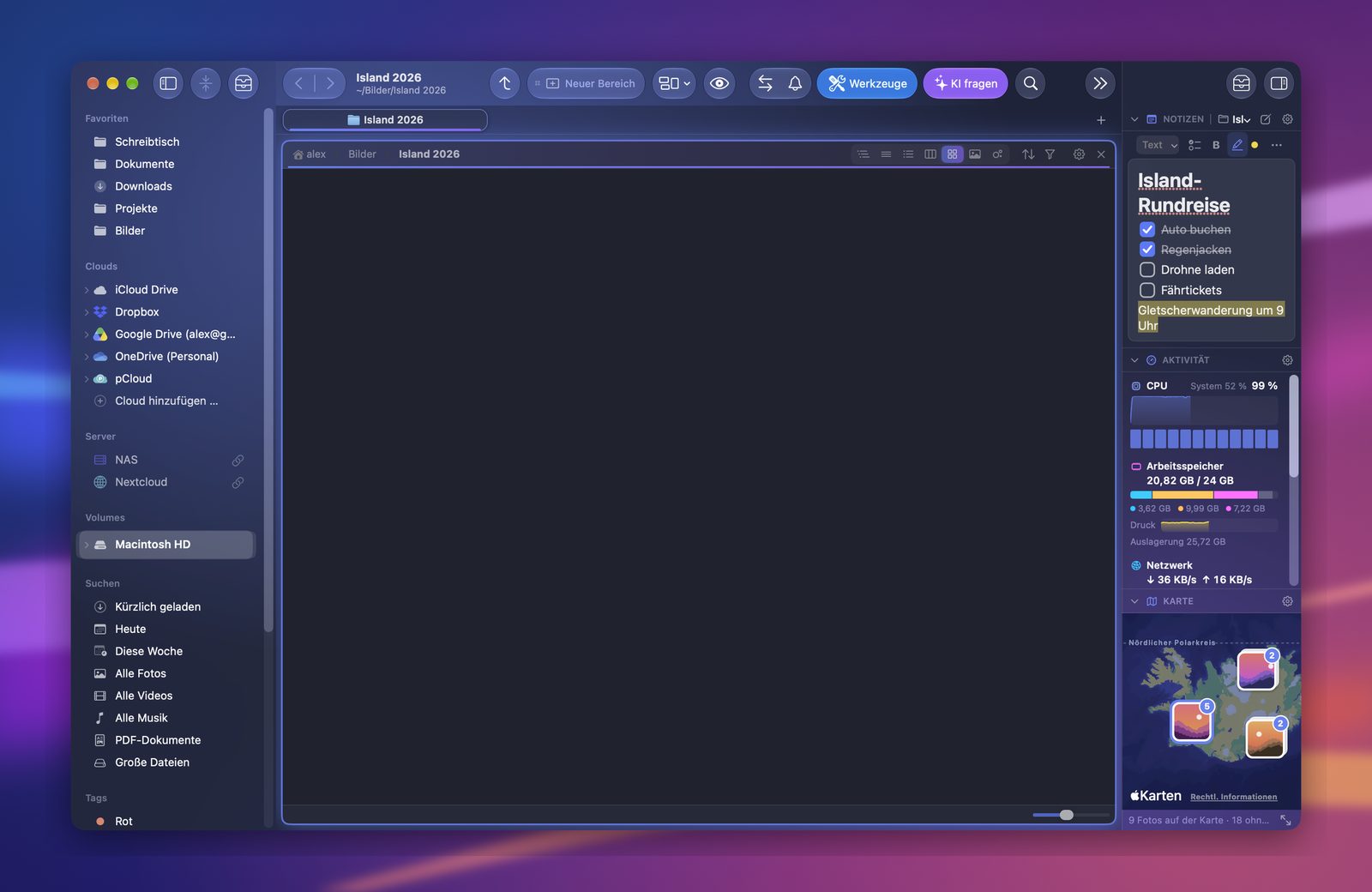Click the Werkzeuge button

tap(867, 83)
